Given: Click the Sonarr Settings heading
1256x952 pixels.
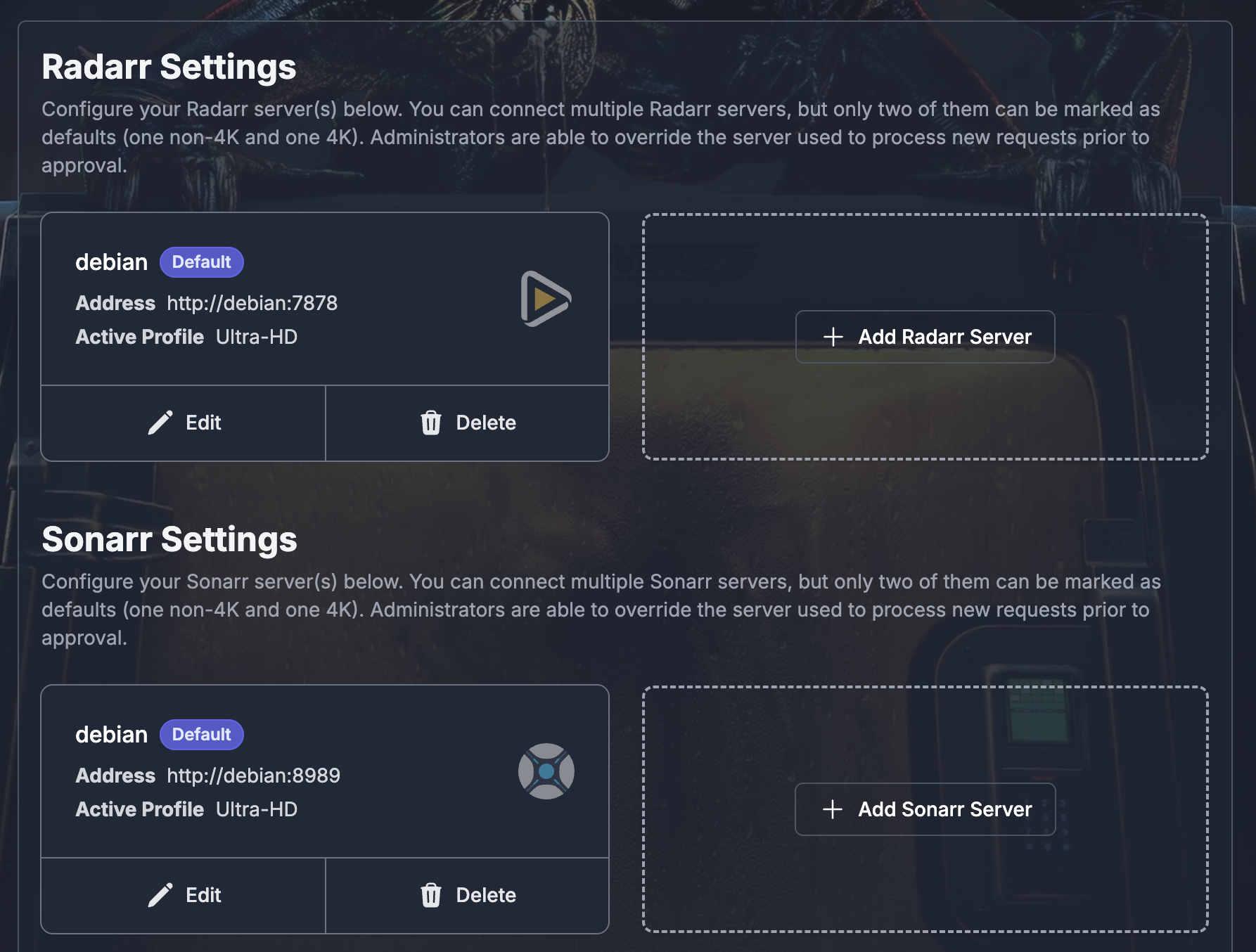Looking at the screenshot, I should click(x=169, y=540).
